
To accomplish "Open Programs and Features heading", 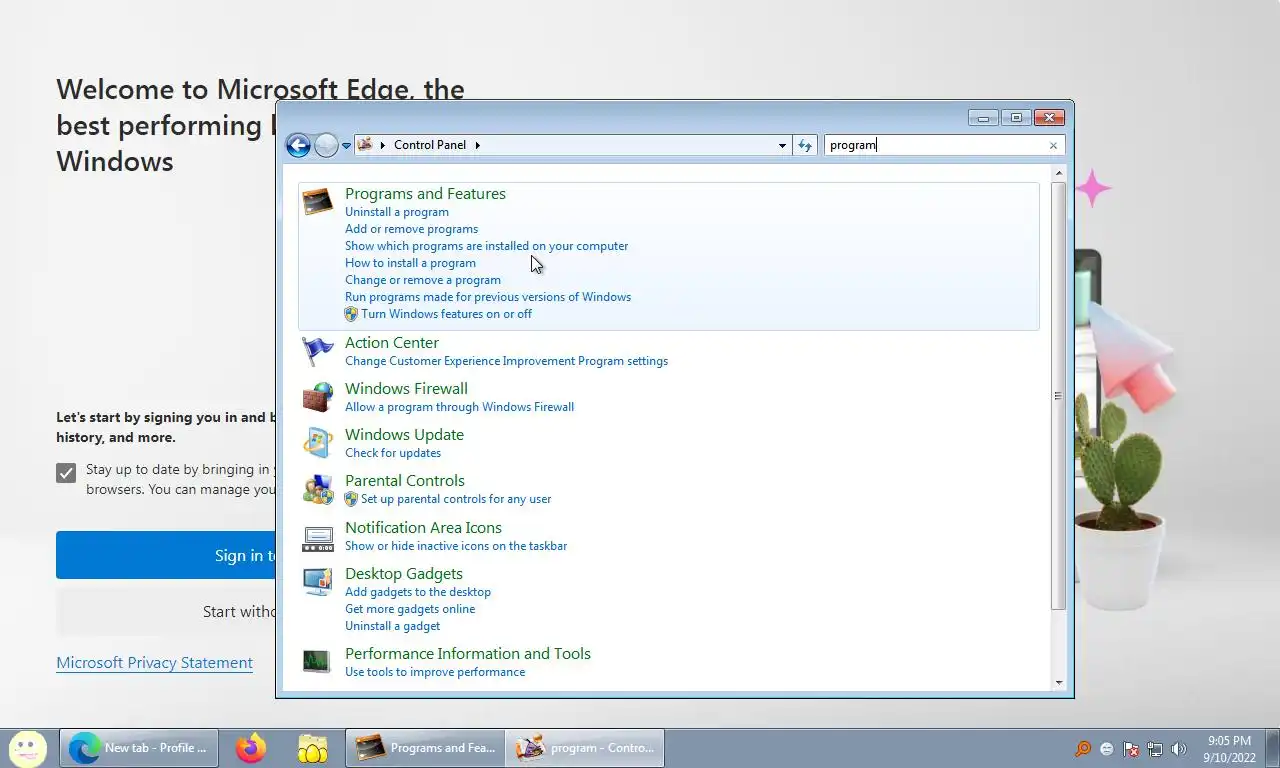I will click(425, 194).
